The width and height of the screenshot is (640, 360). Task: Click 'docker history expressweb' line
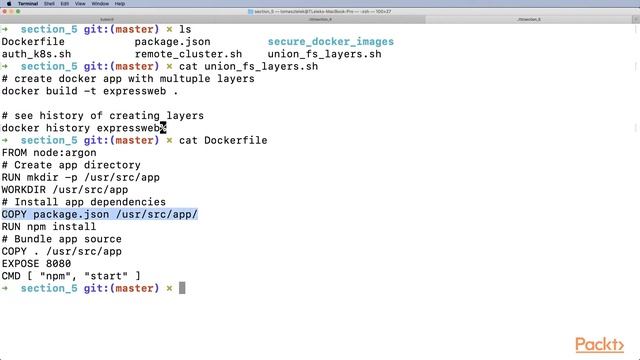click(80, 128)
